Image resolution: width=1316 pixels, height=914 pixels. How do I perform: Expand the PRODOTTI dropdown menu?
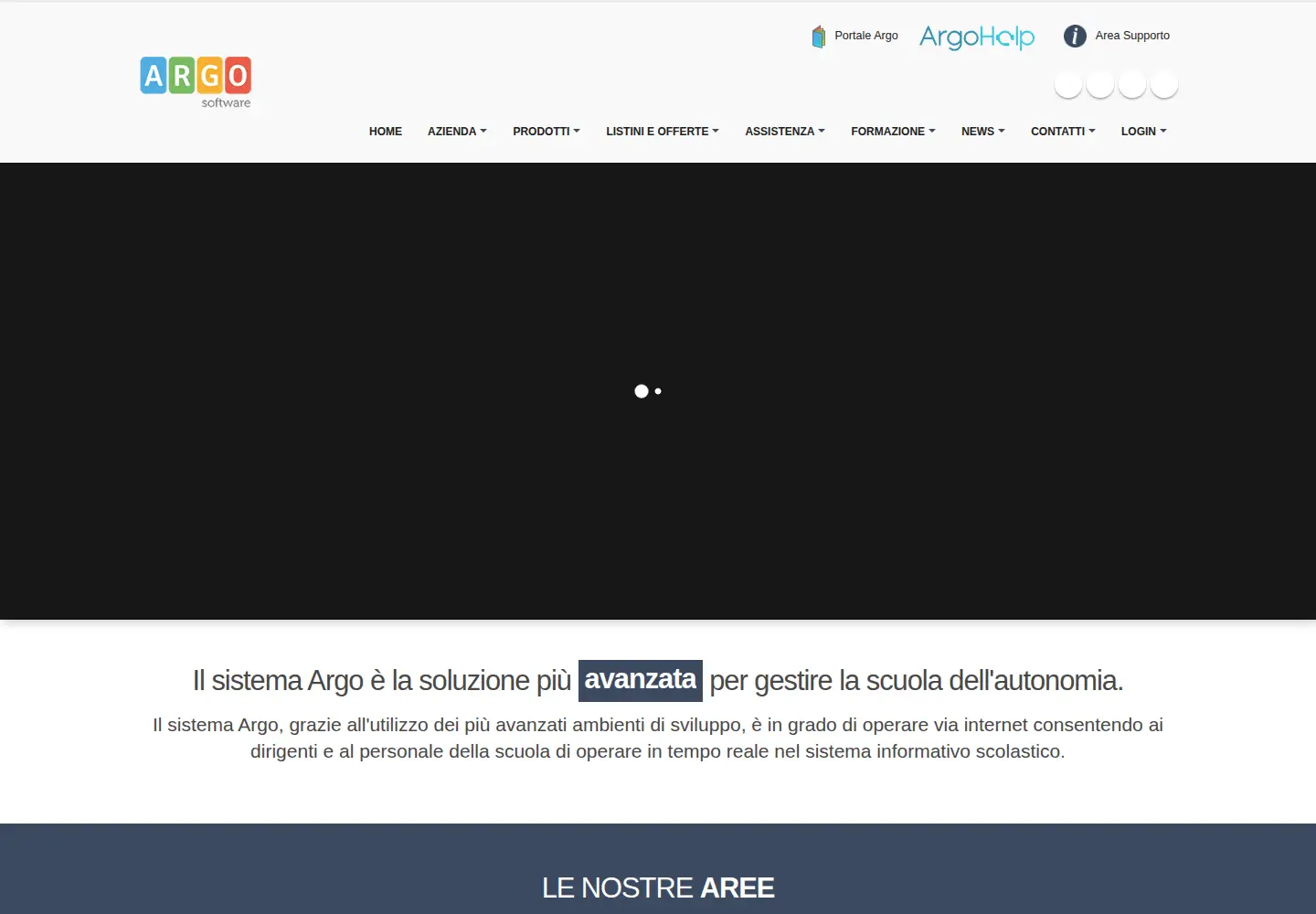[x=547, y=132]
